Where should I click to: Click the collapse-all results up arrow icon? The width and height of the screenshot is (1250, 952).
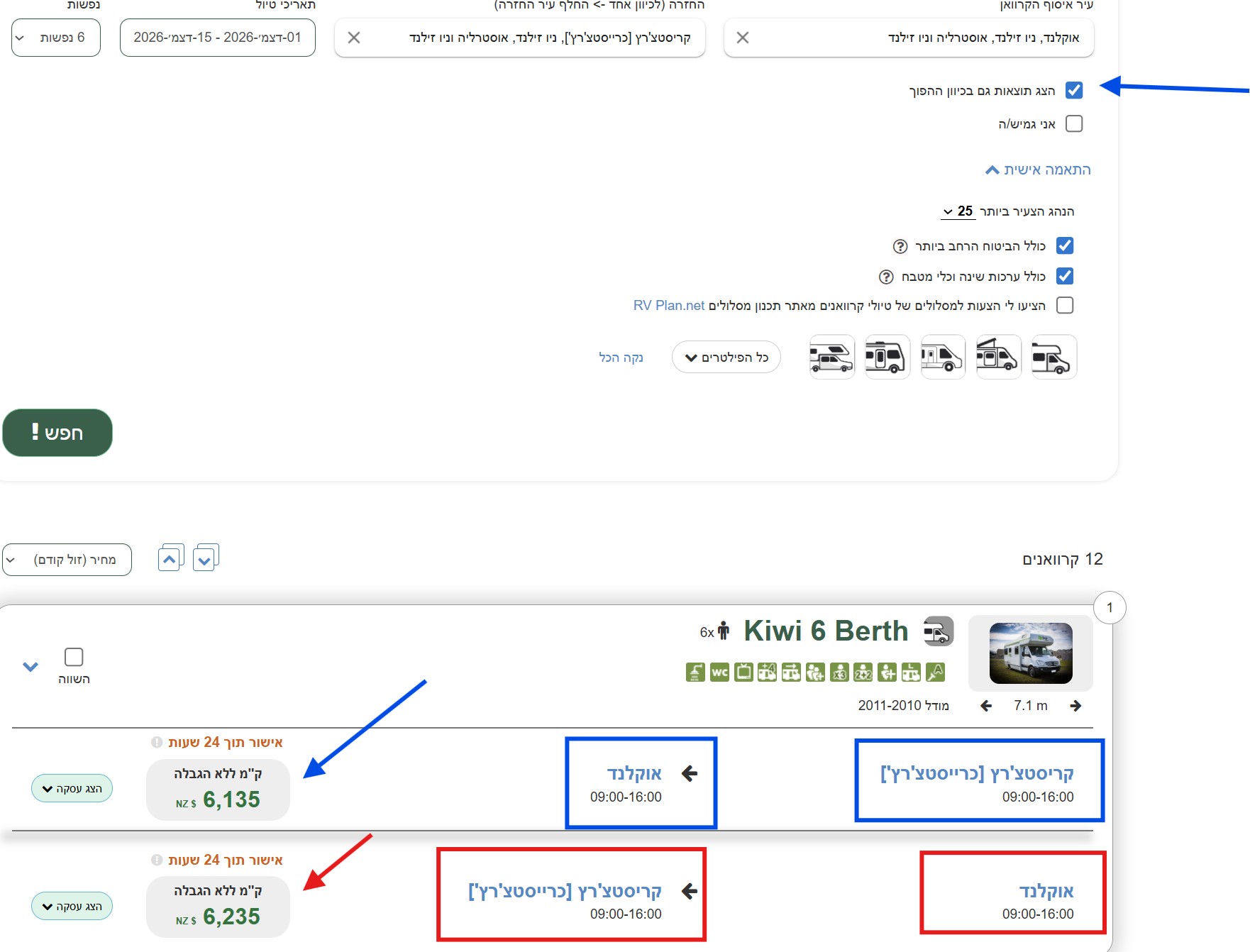click(170, 558)
